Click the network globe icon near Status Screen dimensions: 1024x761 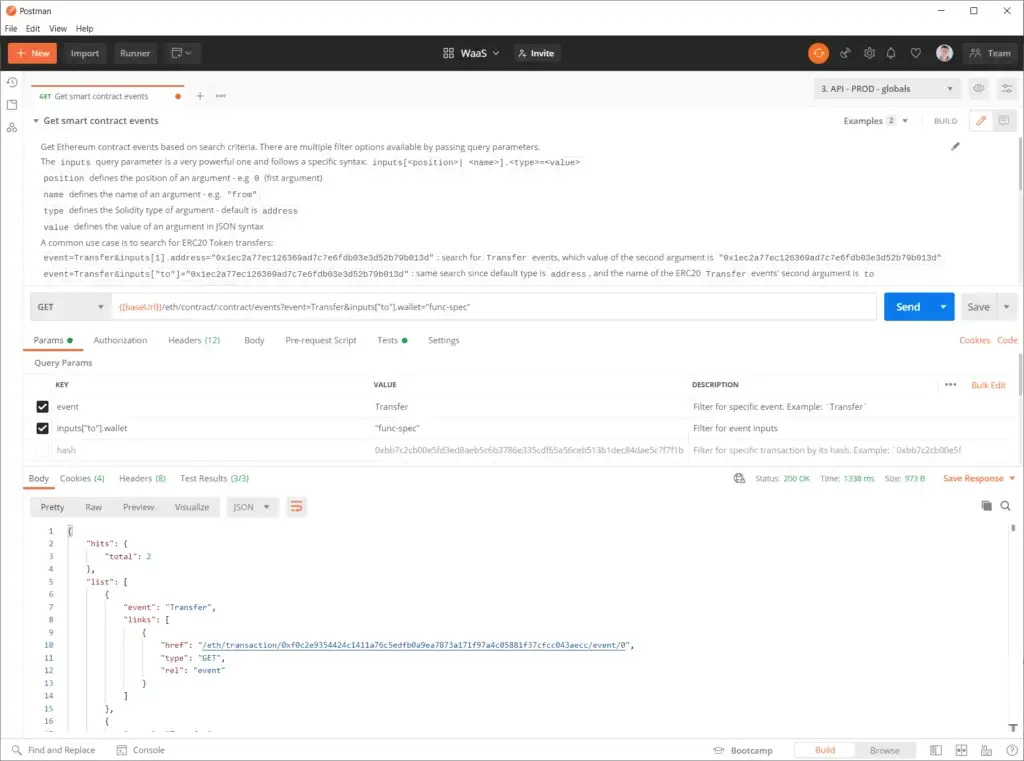[739, 479]
